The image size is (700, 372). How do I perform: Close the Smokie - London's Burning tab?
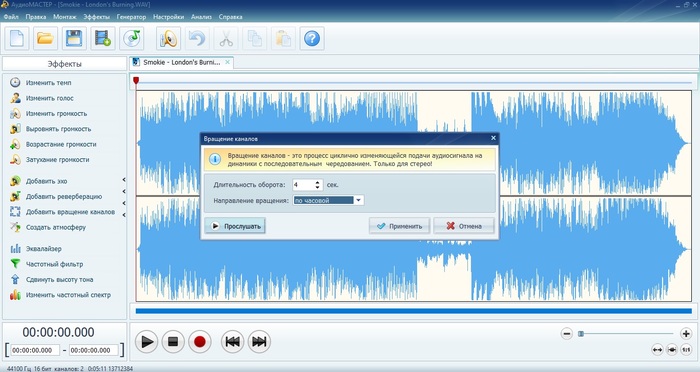point(228,62)
